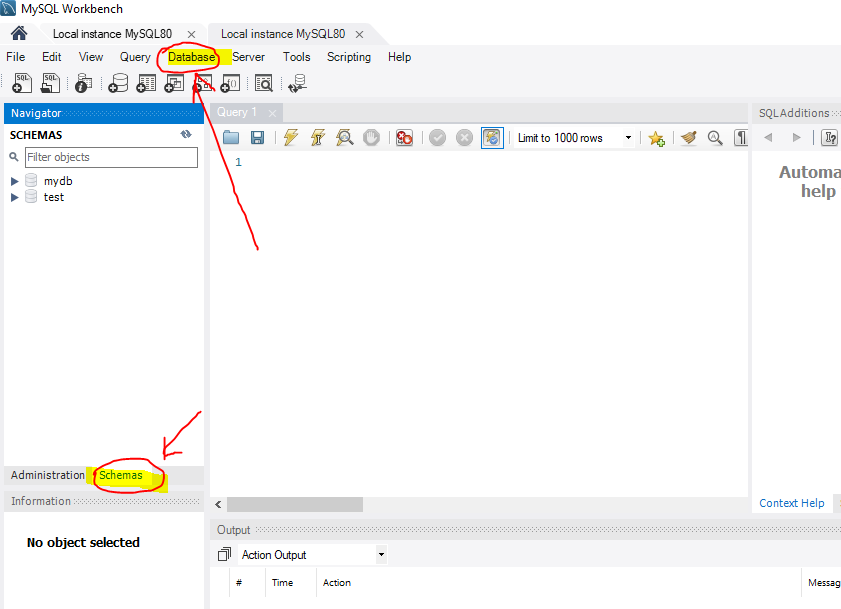This screenshot has width=841, height=609.
Task: Open the Limit to 1000 rows dropdown
Action: coord(627,137)
